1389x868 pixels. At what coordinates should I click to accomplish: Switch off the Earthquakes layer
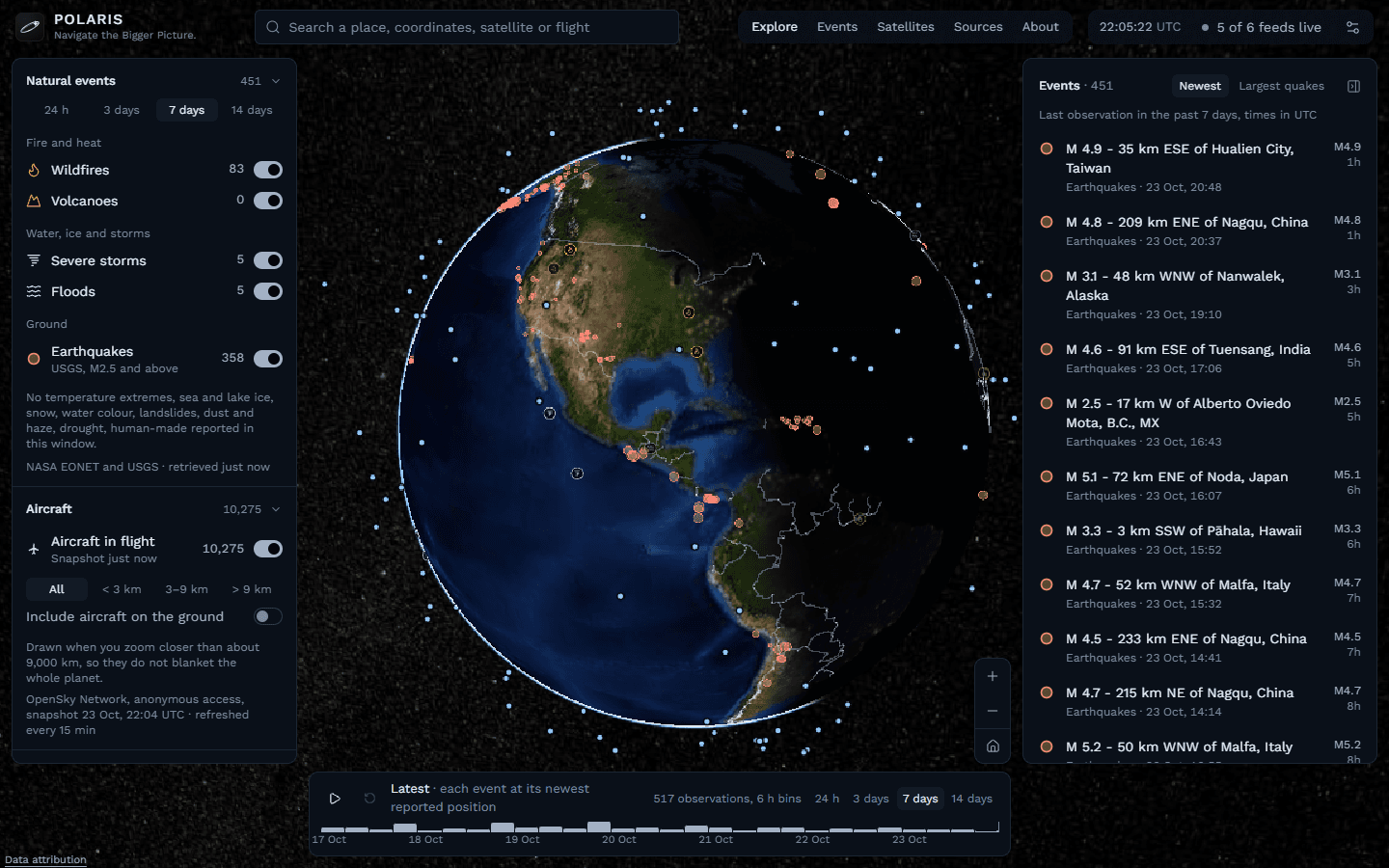coord(268,359)
